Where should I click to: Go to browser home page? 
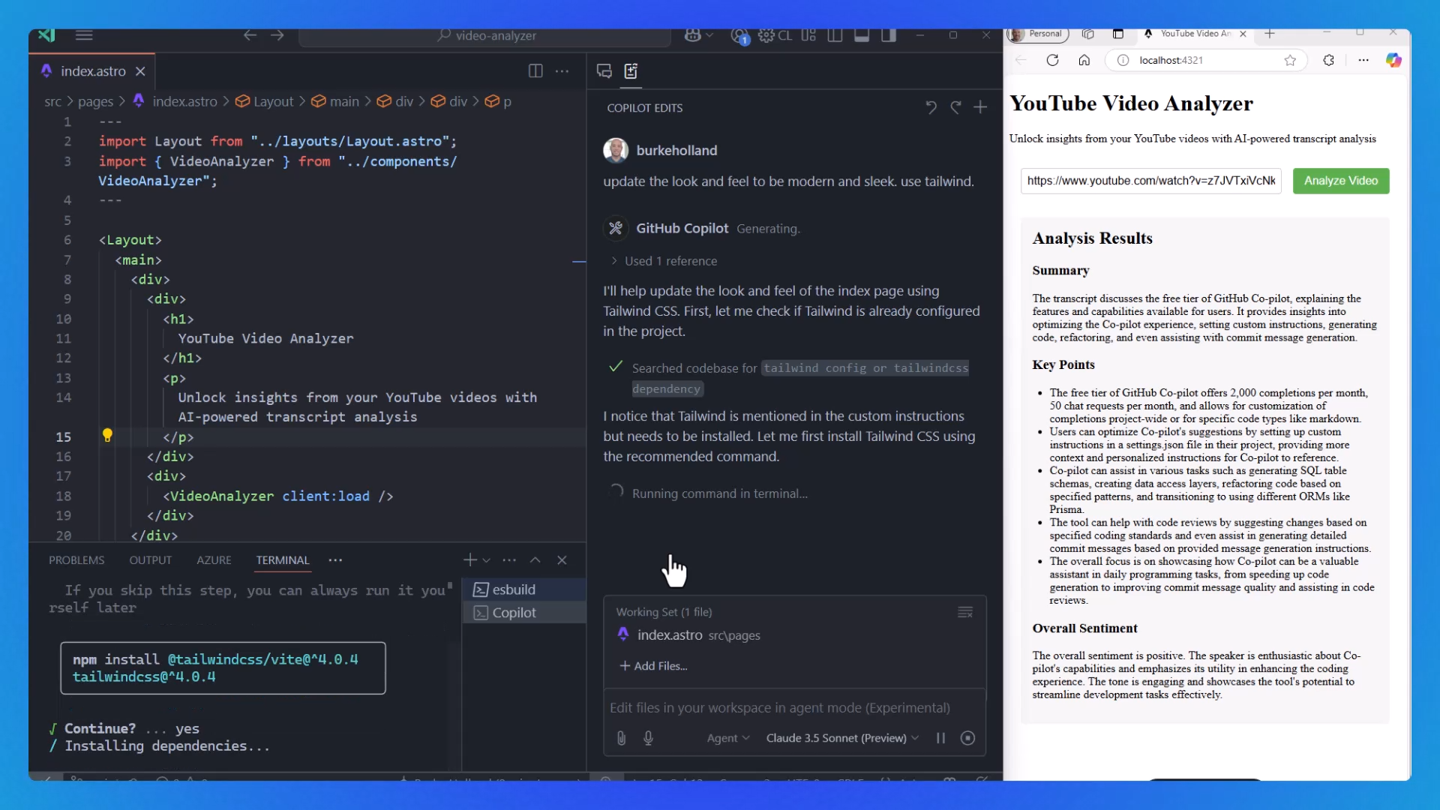[1084, 60]
